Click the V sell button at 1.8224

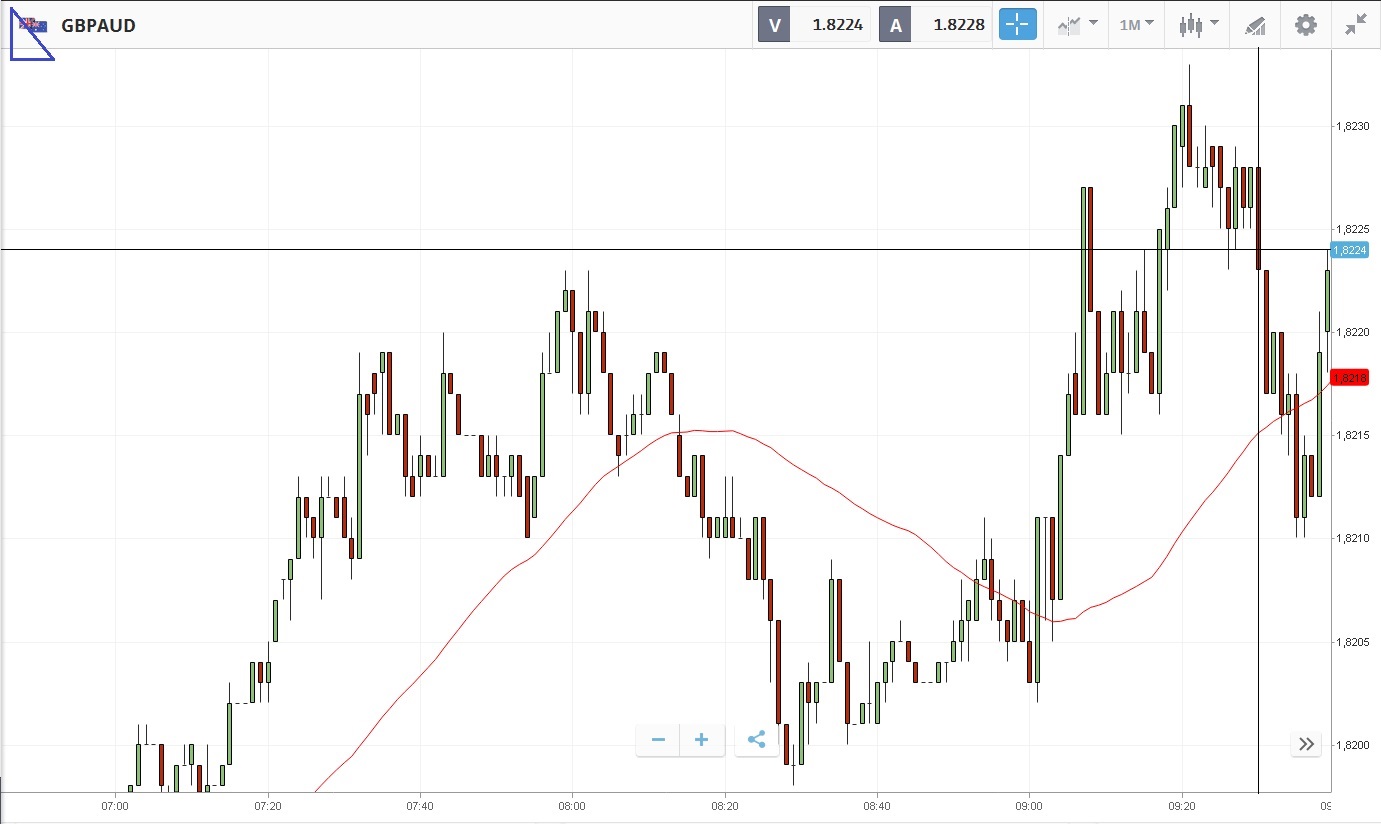tap(813, 25)
